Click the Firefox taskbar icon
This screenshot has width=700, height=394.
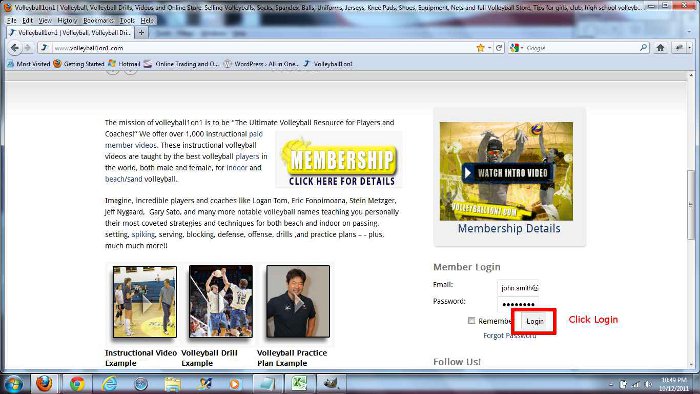[x=44, y=384]
